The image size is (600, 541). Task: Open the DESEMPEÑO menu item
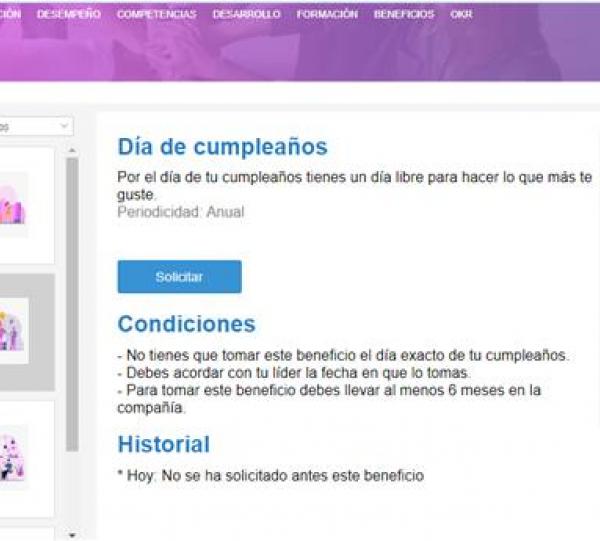pyautogui.click(x=69, y=14)
